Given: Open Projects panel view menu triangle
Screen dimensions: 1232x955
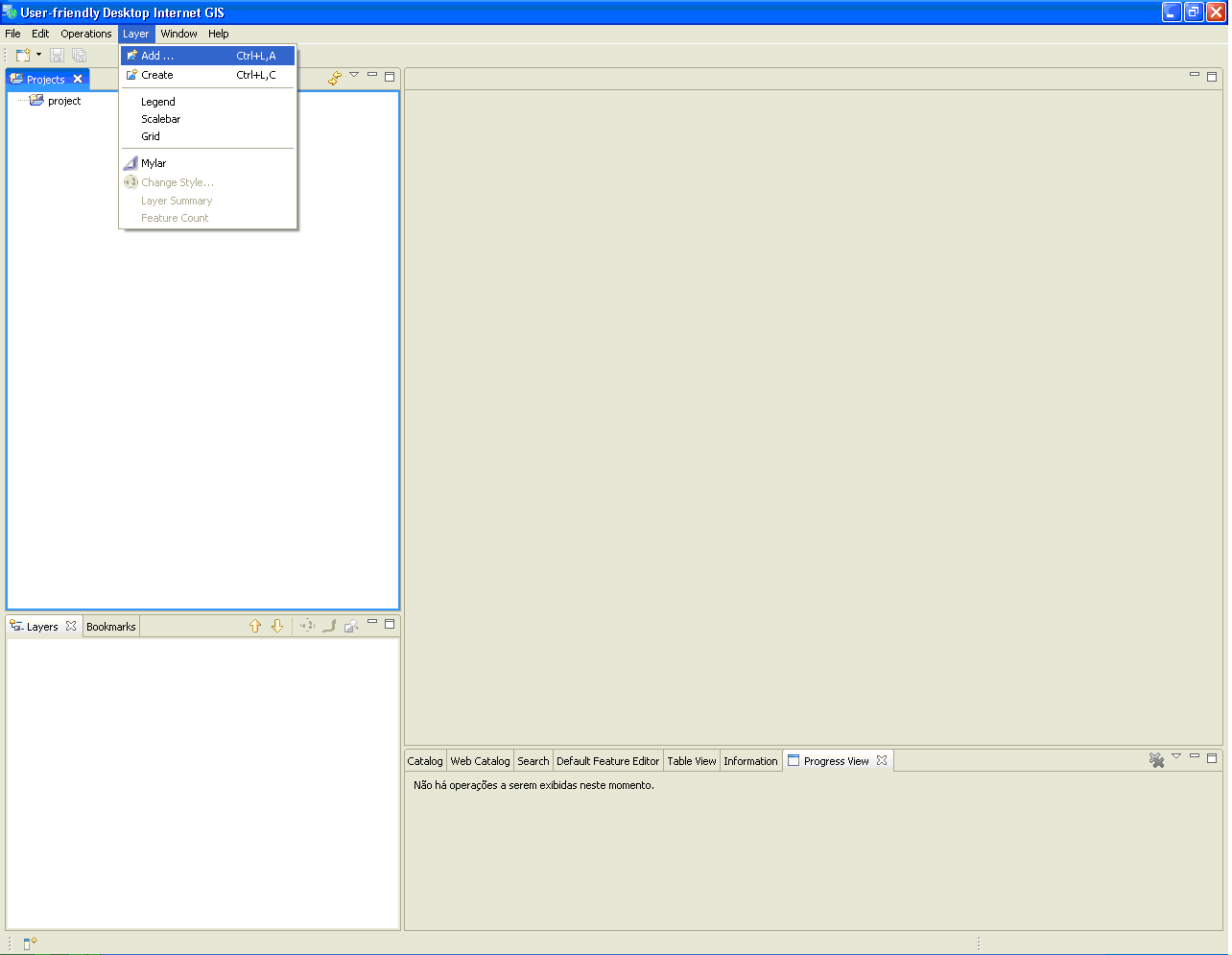Looking at the screenshot, I should point(354,75).
